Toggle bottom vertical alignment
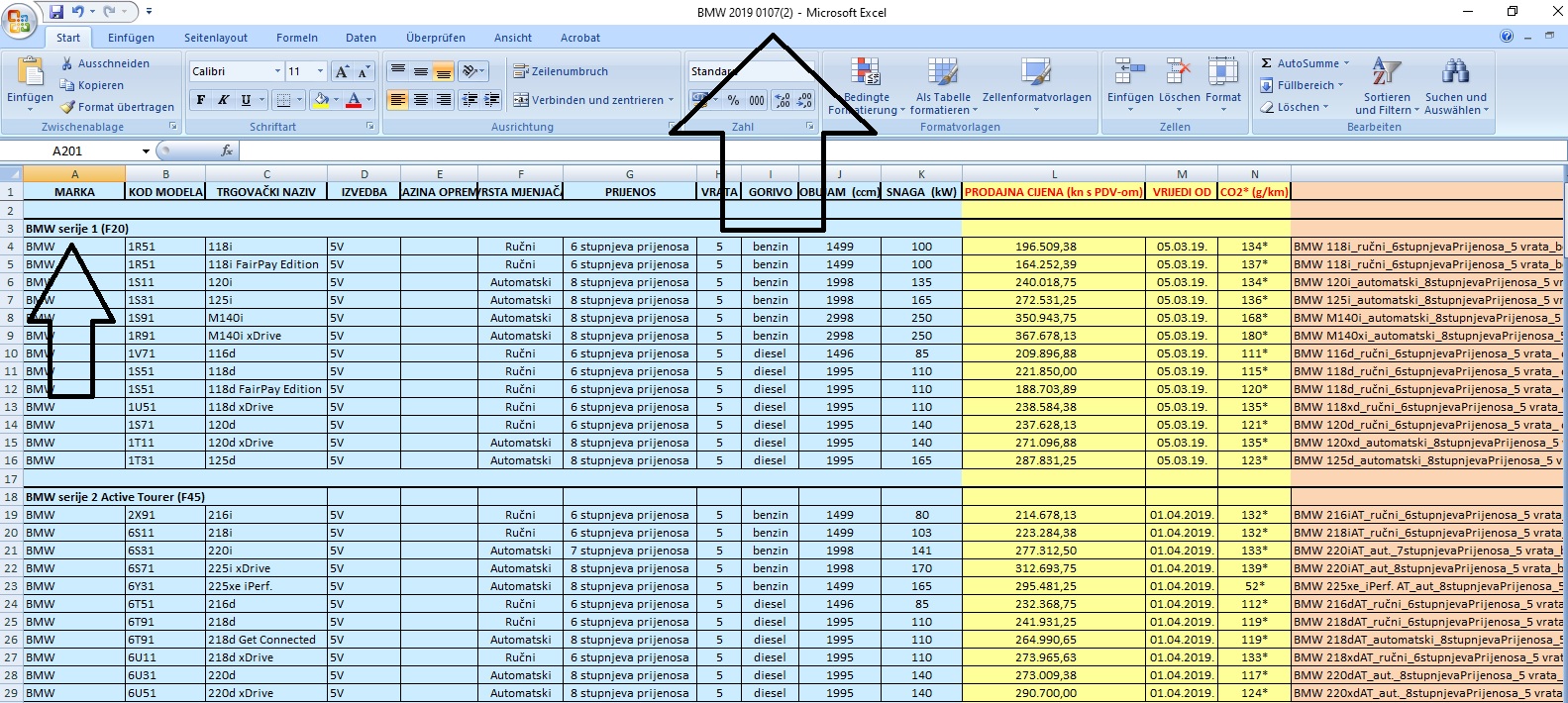Image resolution: width=1568 pixels, height=703 pixels. (x=444, y=71)
